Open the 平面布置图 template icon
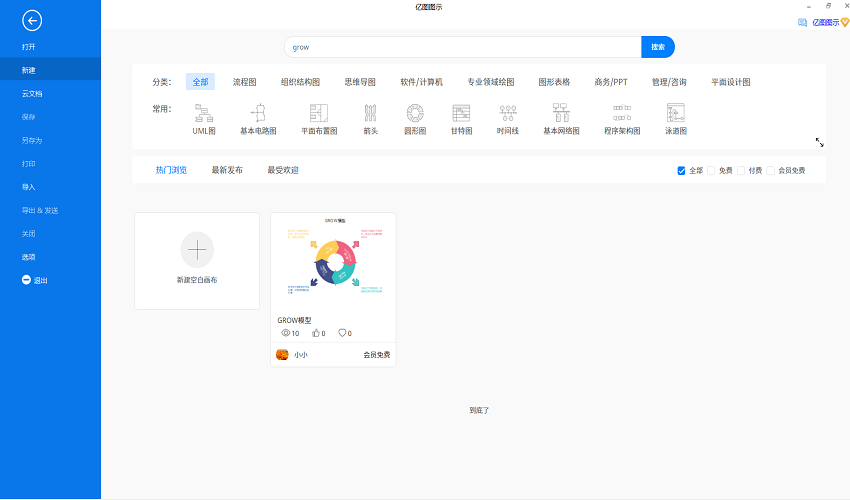850x500 pixels. click(x=319, y=113)
